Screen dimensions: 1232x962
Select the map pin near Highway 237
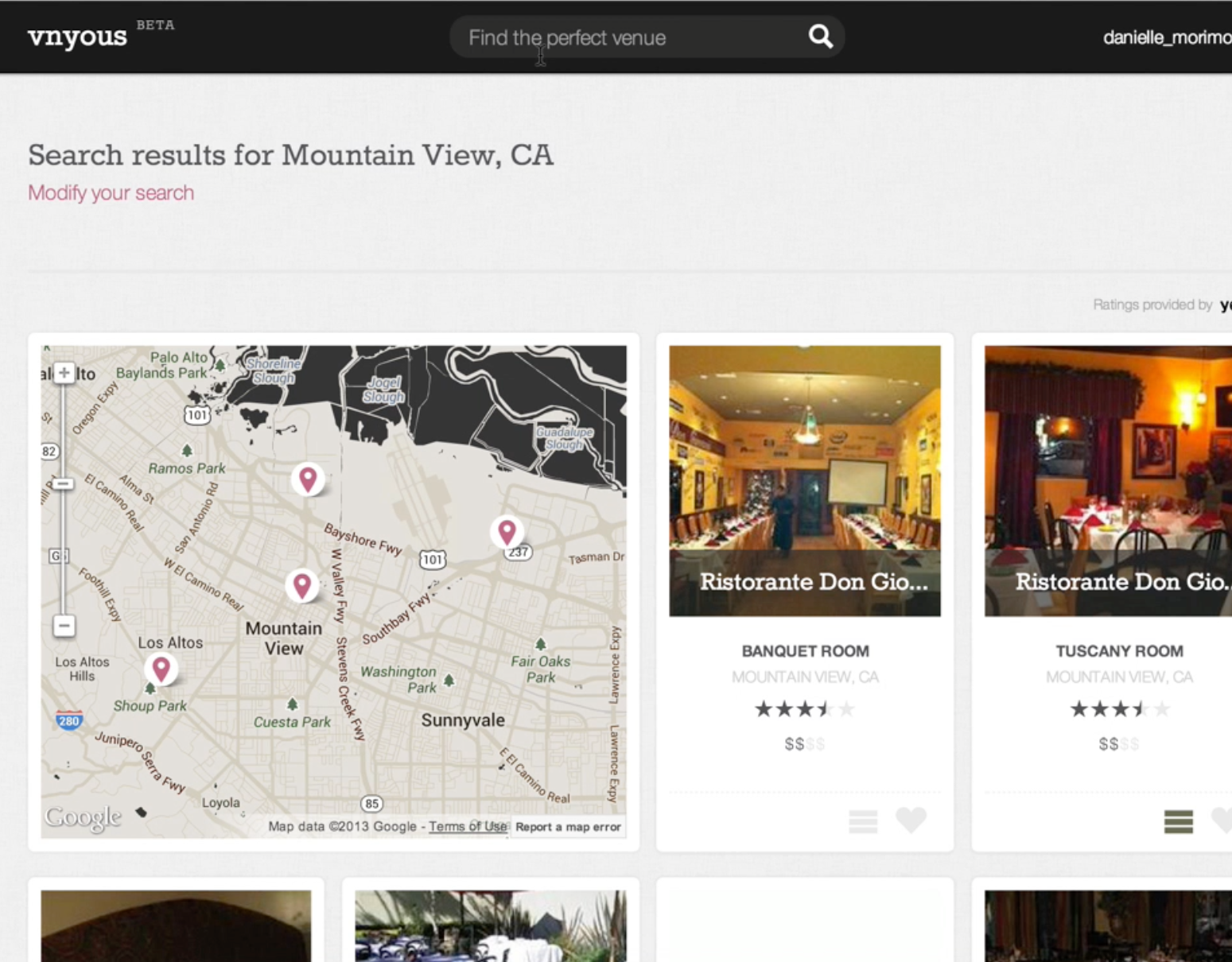click(x=507, y=531)
